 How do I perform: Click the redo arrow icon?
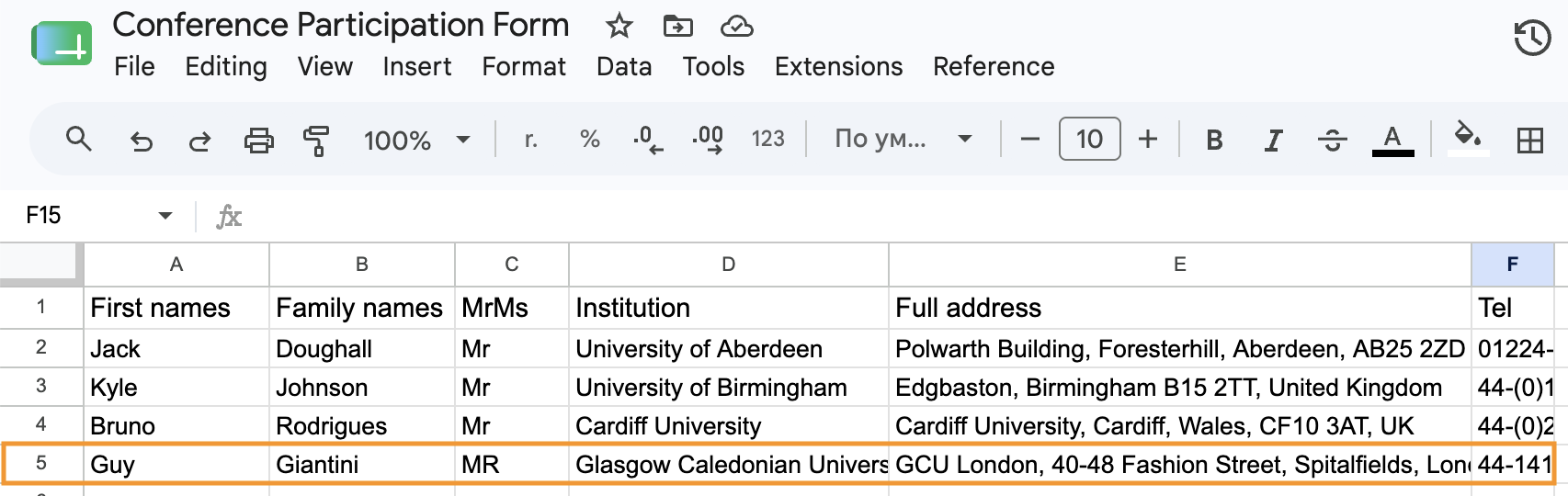click(199, 141)
